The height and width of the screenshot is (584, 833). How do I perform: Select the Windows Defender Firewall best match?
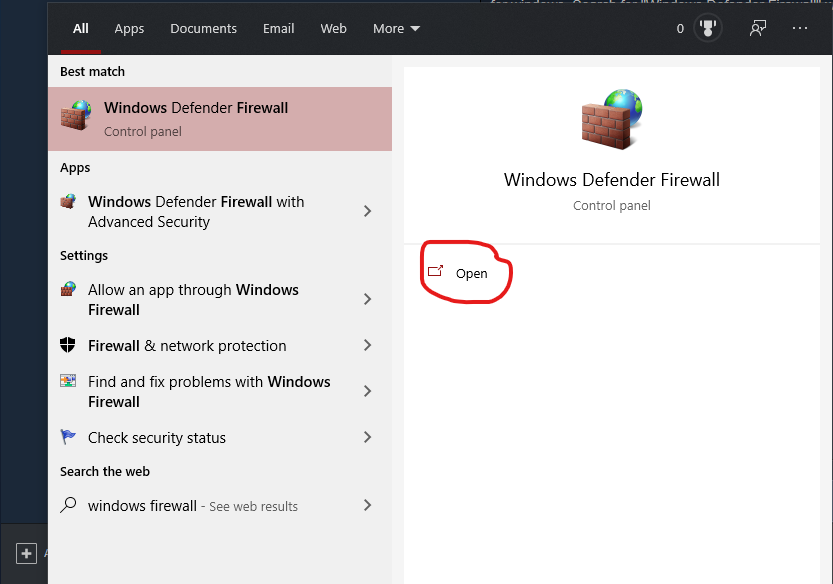[220, 119]
